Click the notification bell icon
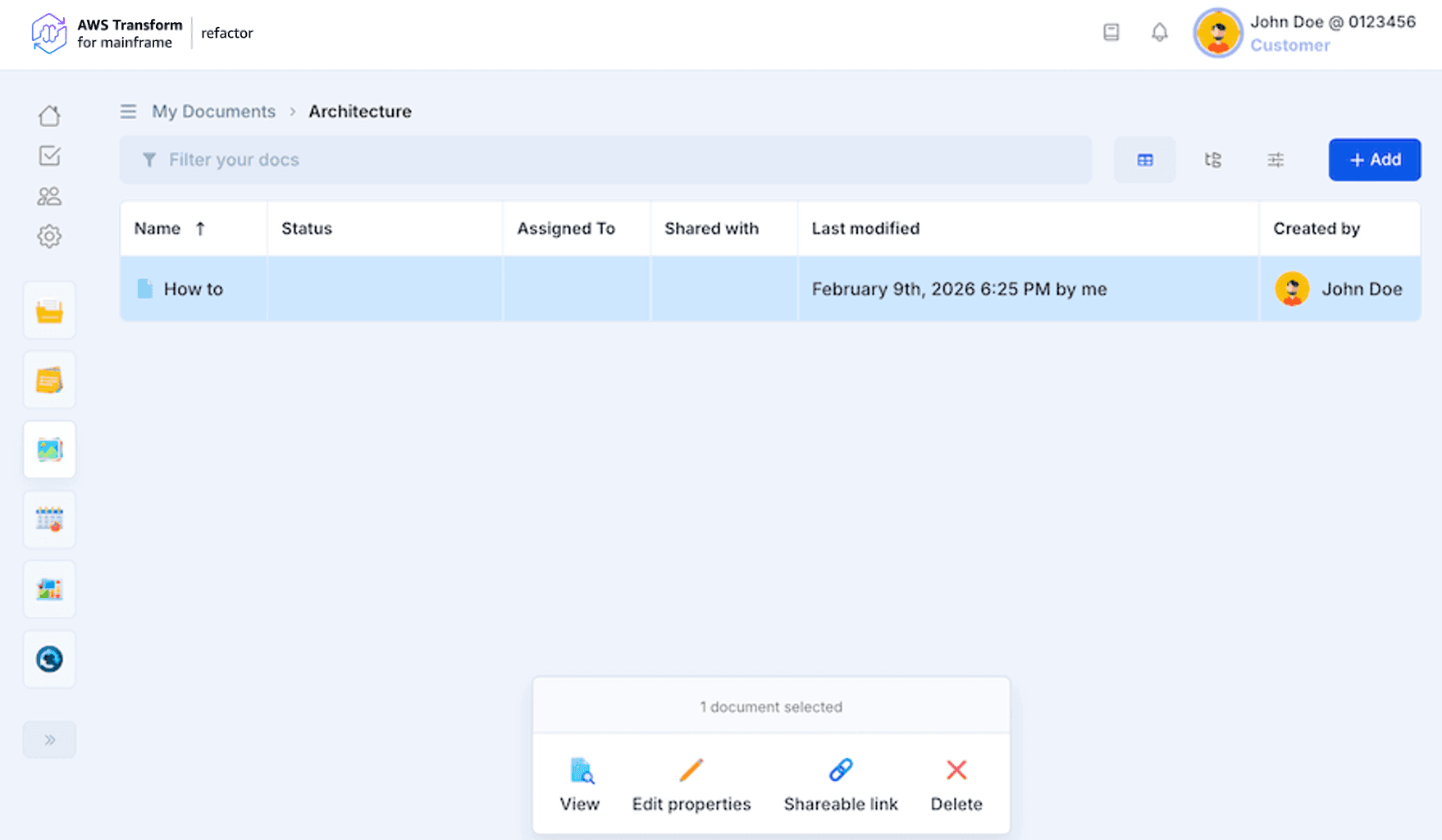1442x840 pixels. (1159, 33)
